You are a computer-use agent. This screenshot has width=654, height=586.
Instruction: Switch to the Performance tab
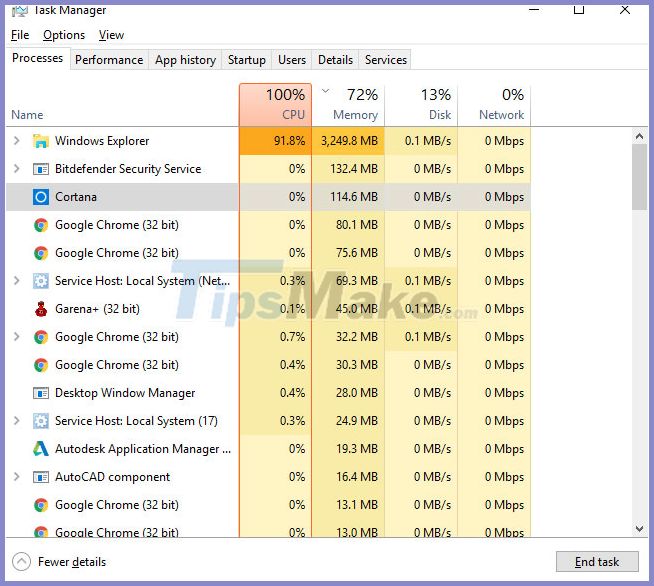(109, 60)
